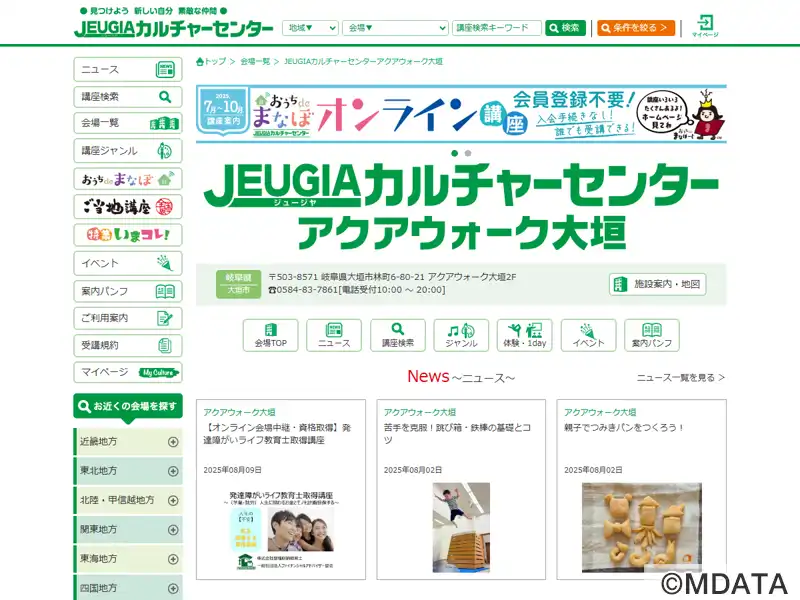Open the 親子でつみきパンをつくろう news title
Image resolution: width=800 pixels, height=600 pixels.
coord(624,428)
